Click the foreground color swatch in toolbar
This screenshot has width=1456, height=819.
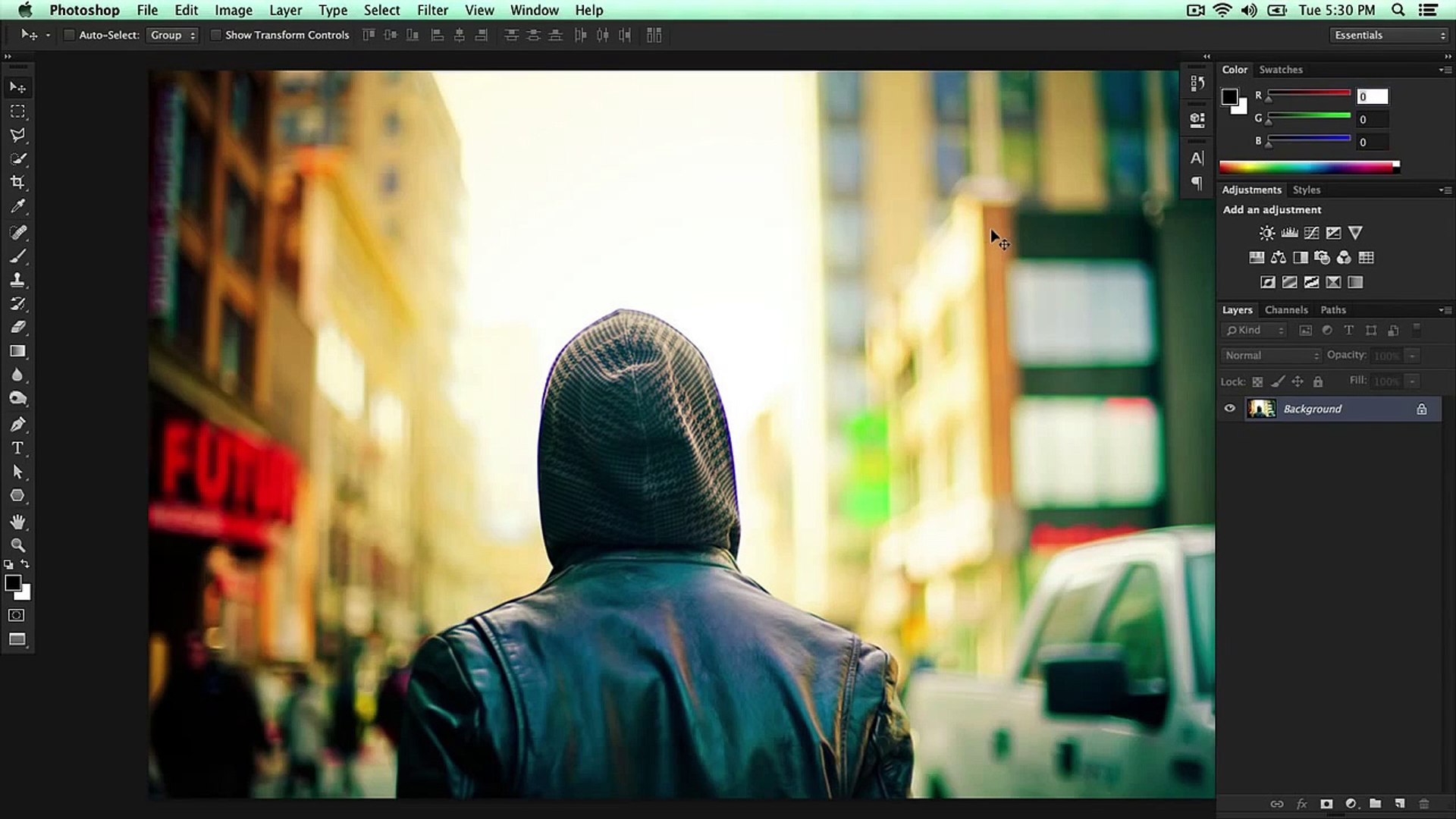tap(12, 583)
